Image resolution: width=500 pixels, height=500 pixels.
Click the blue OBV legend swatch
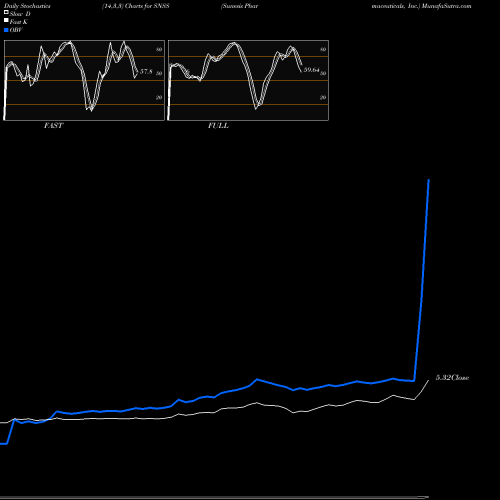click(6, 30)
